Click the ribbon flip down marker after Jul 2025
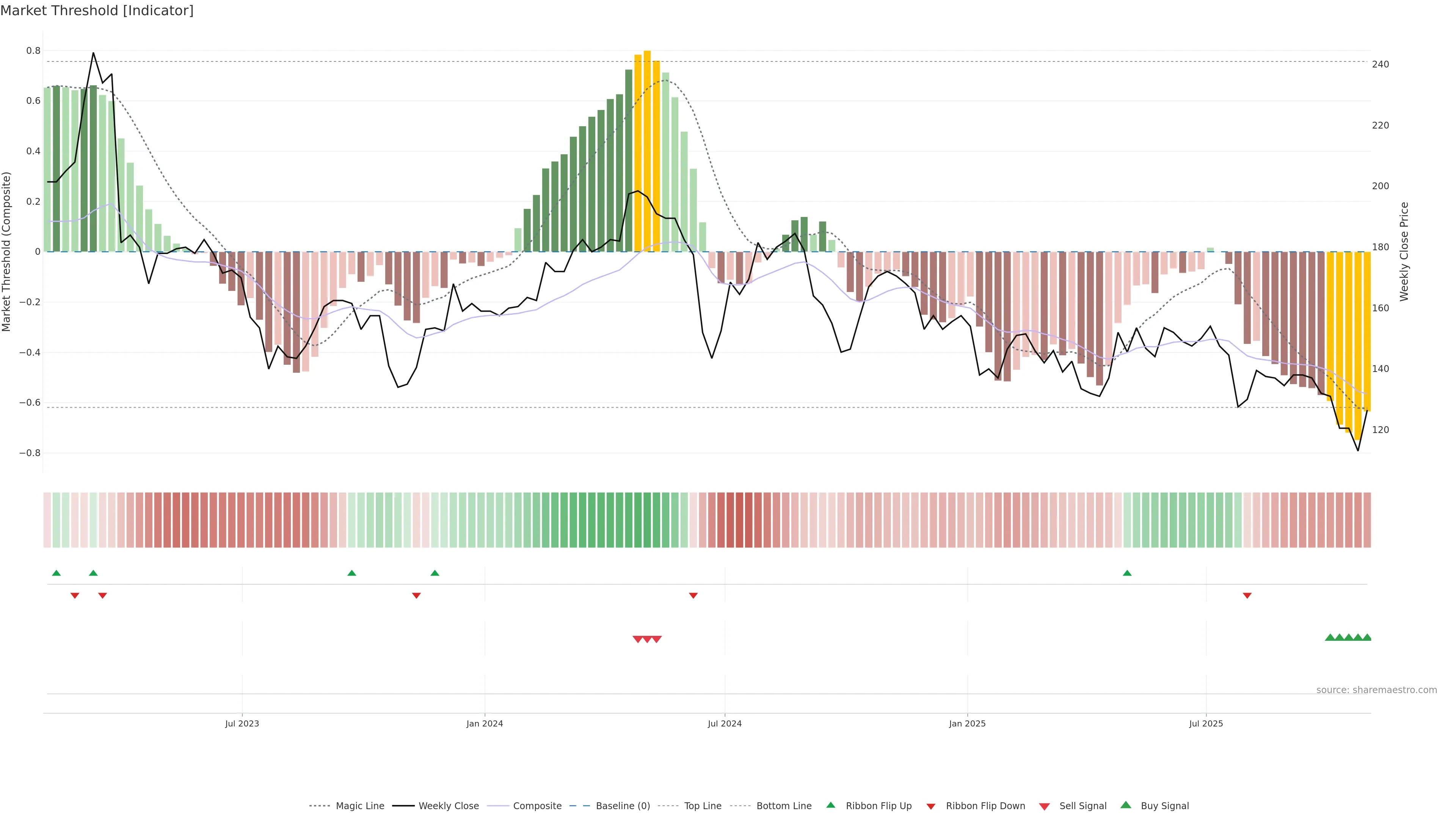This screenshot has height=819, width=1456. 1247,596
